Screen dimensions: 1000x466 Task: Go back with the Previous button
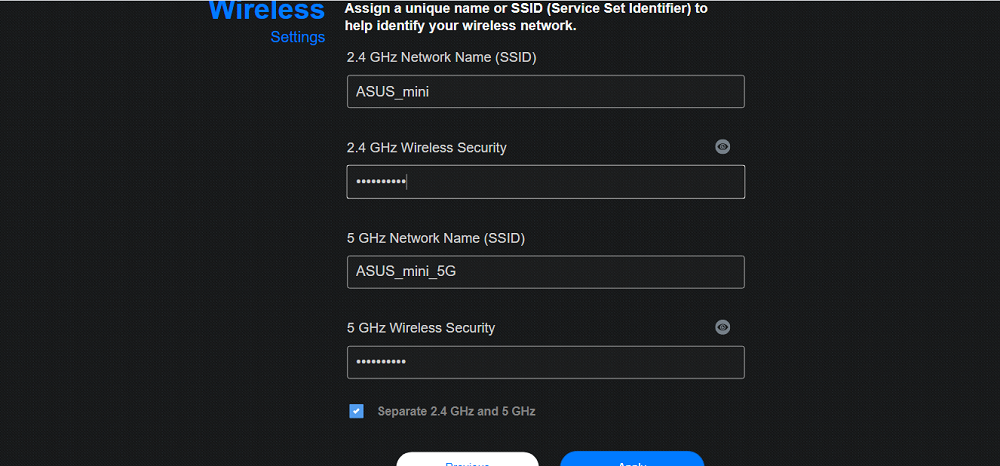(x=467, y=459)
